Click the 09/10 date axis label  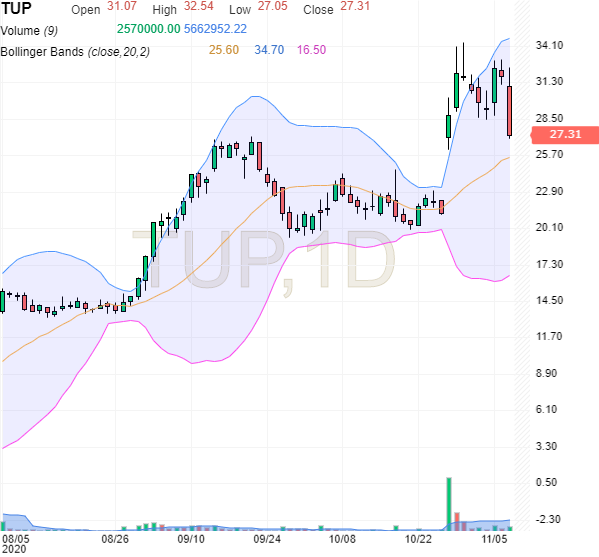point(191,539)
